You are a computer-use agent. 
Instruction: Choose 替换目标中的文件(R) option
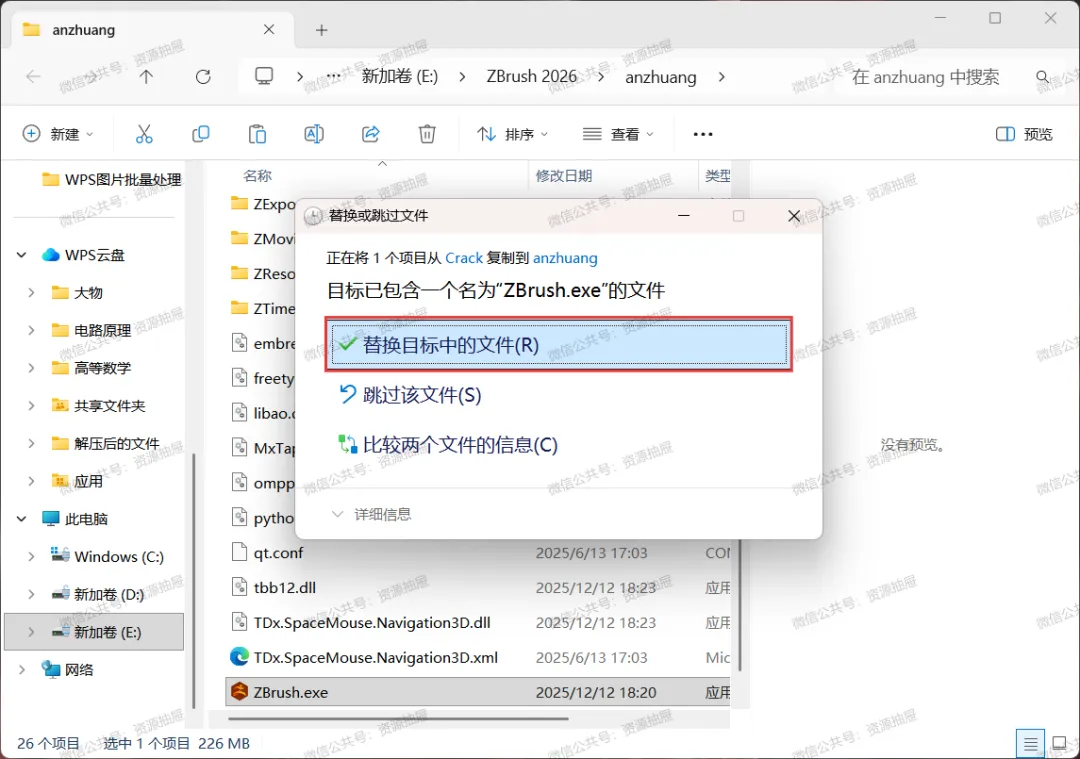pos(559,344)
